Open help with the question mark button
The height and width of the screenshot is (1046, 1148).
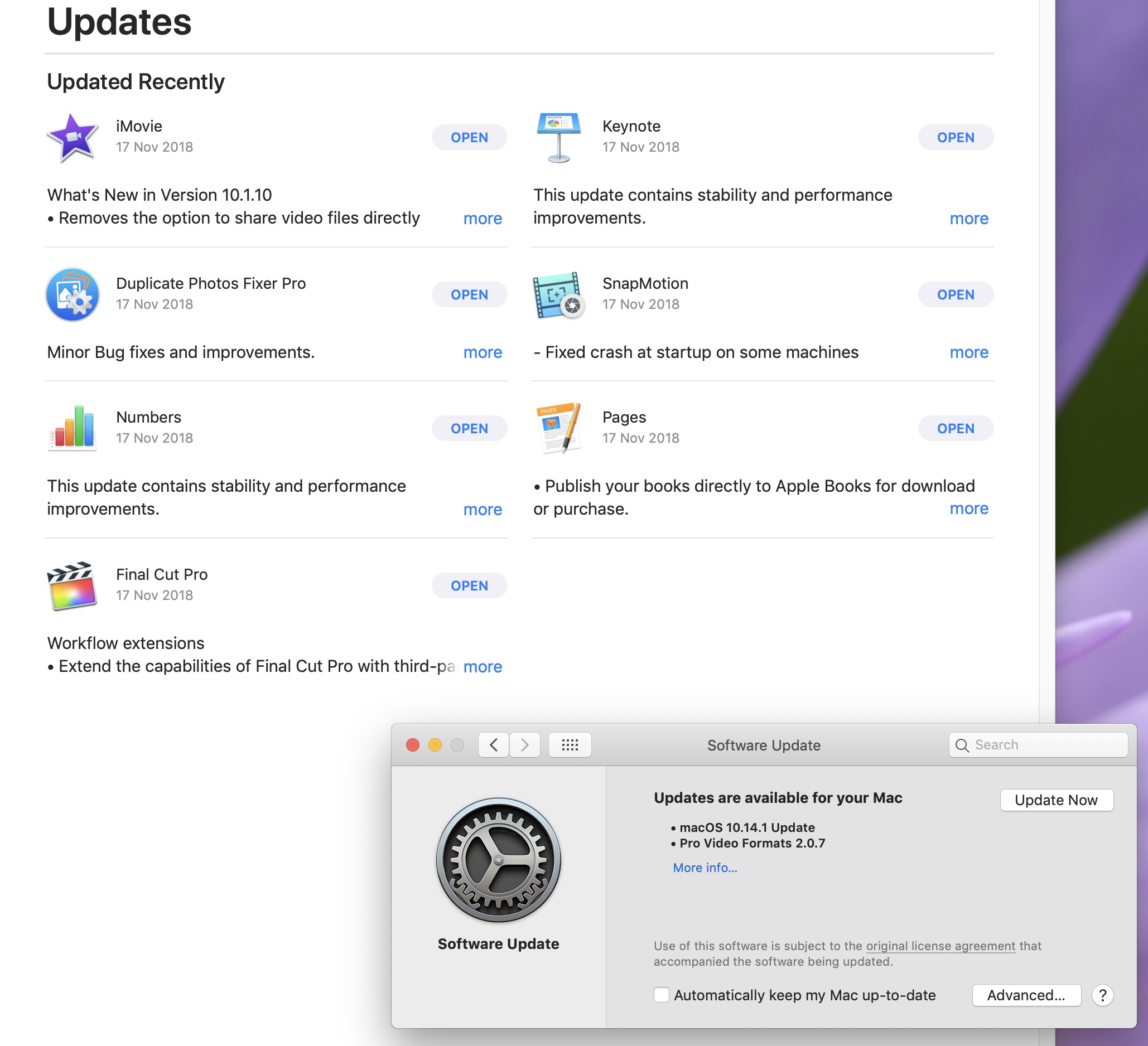[x=1102, y=995]
